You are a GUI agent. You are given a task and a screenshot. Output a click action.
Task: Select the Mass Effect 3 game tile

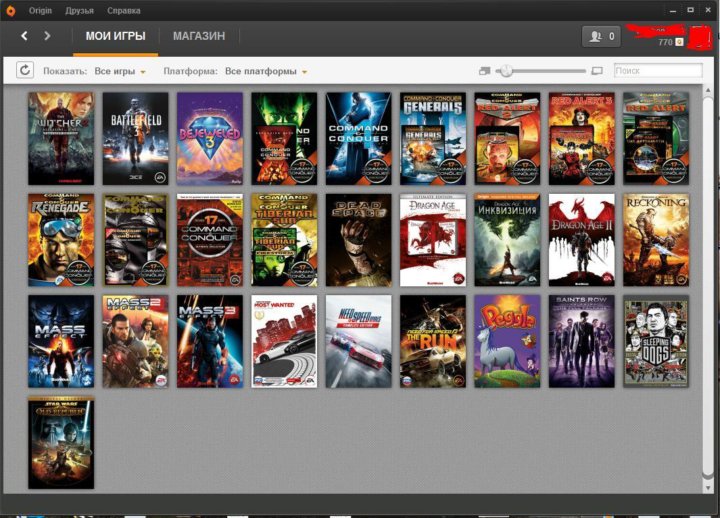point(210,342)
